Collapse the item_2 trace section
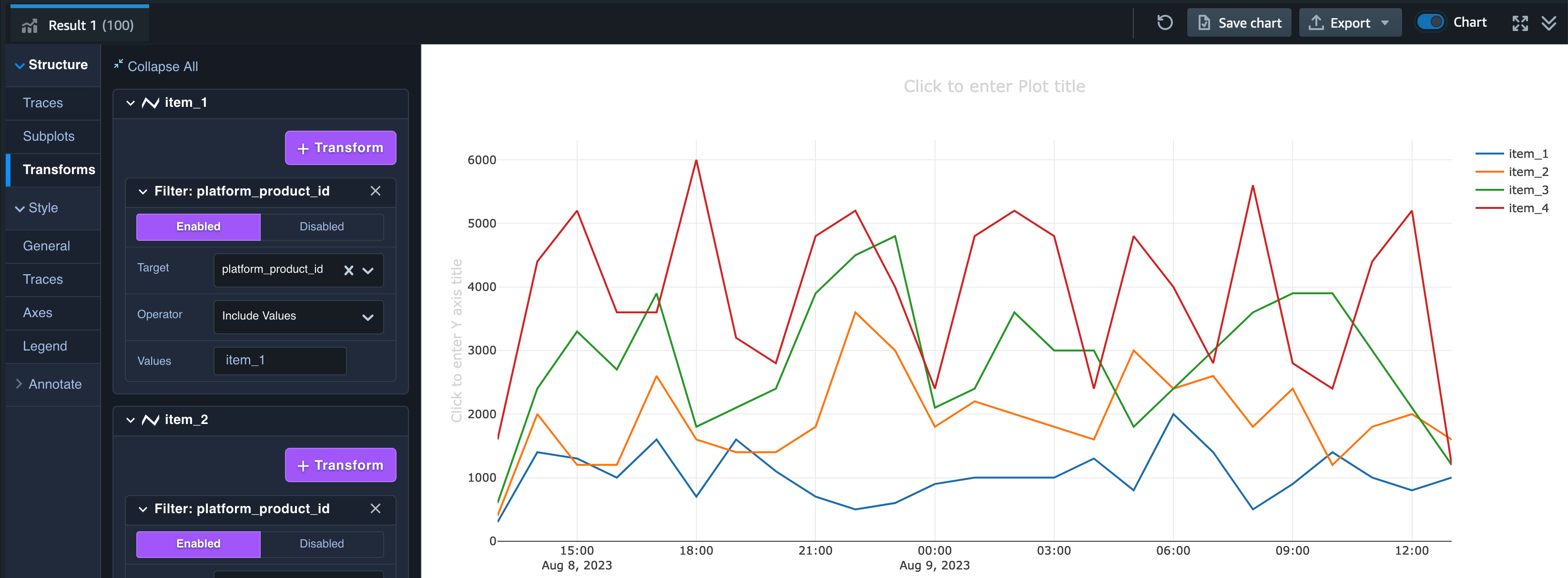Viewport: 1568px width, 578px height. [x=130, y=420]
